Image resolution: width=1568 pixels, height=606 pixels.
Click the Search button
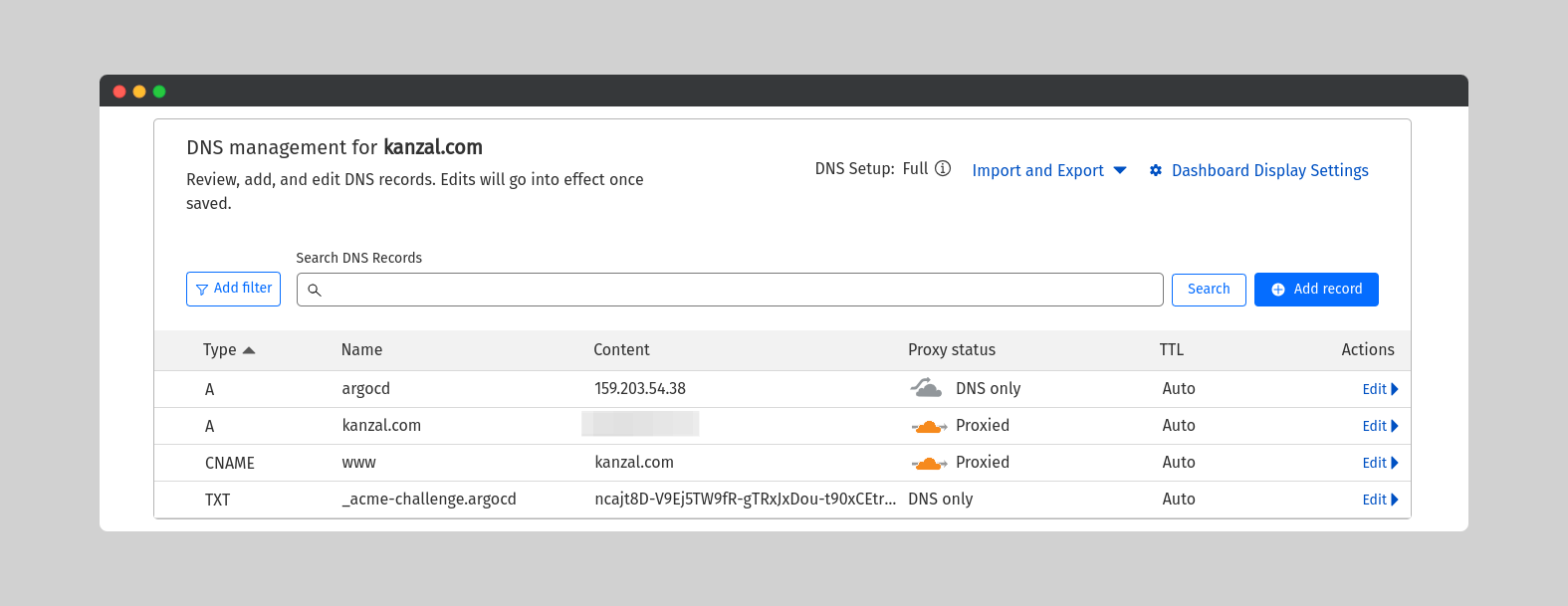pos(1209,290)
